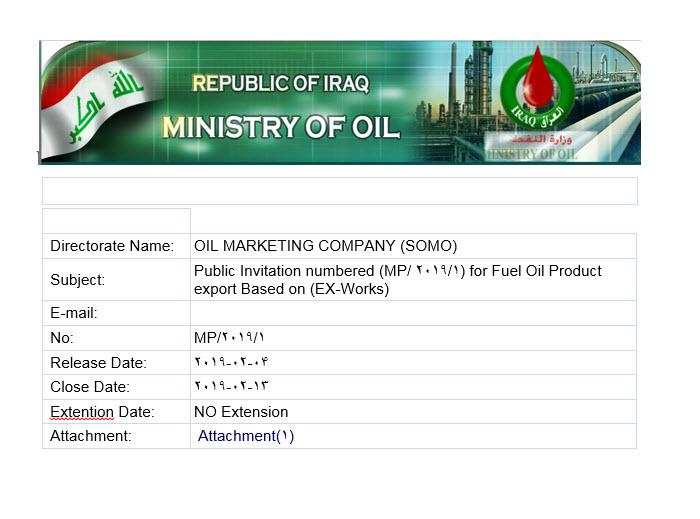Select the MP/٢٠١٩/١ number value
700x519 pixels.
click(229, 338)
